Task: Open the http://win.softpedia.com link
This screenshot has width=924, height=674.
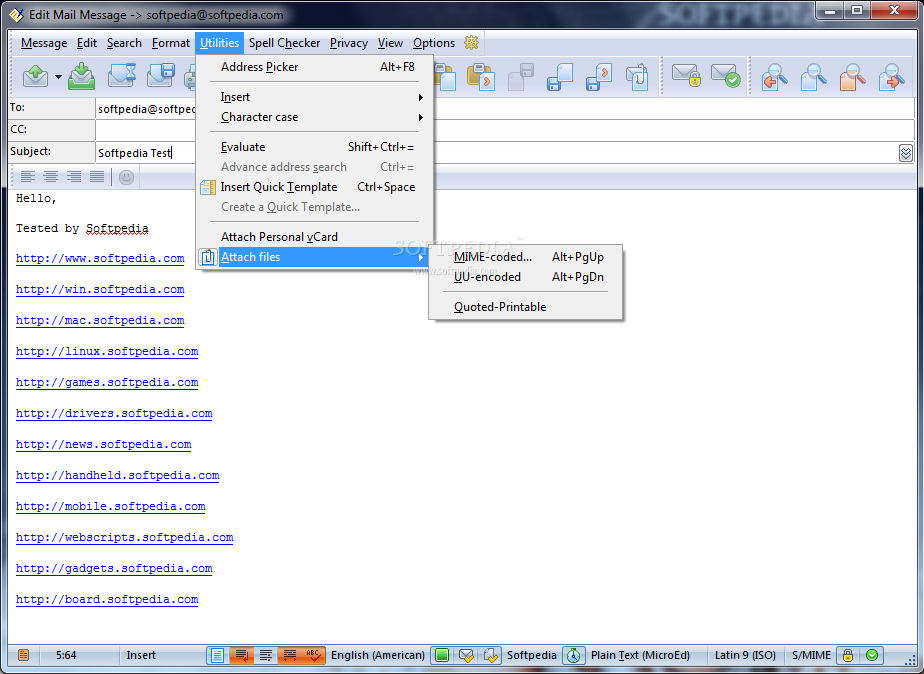Action: pyautogui.click(x=100, y=289)
